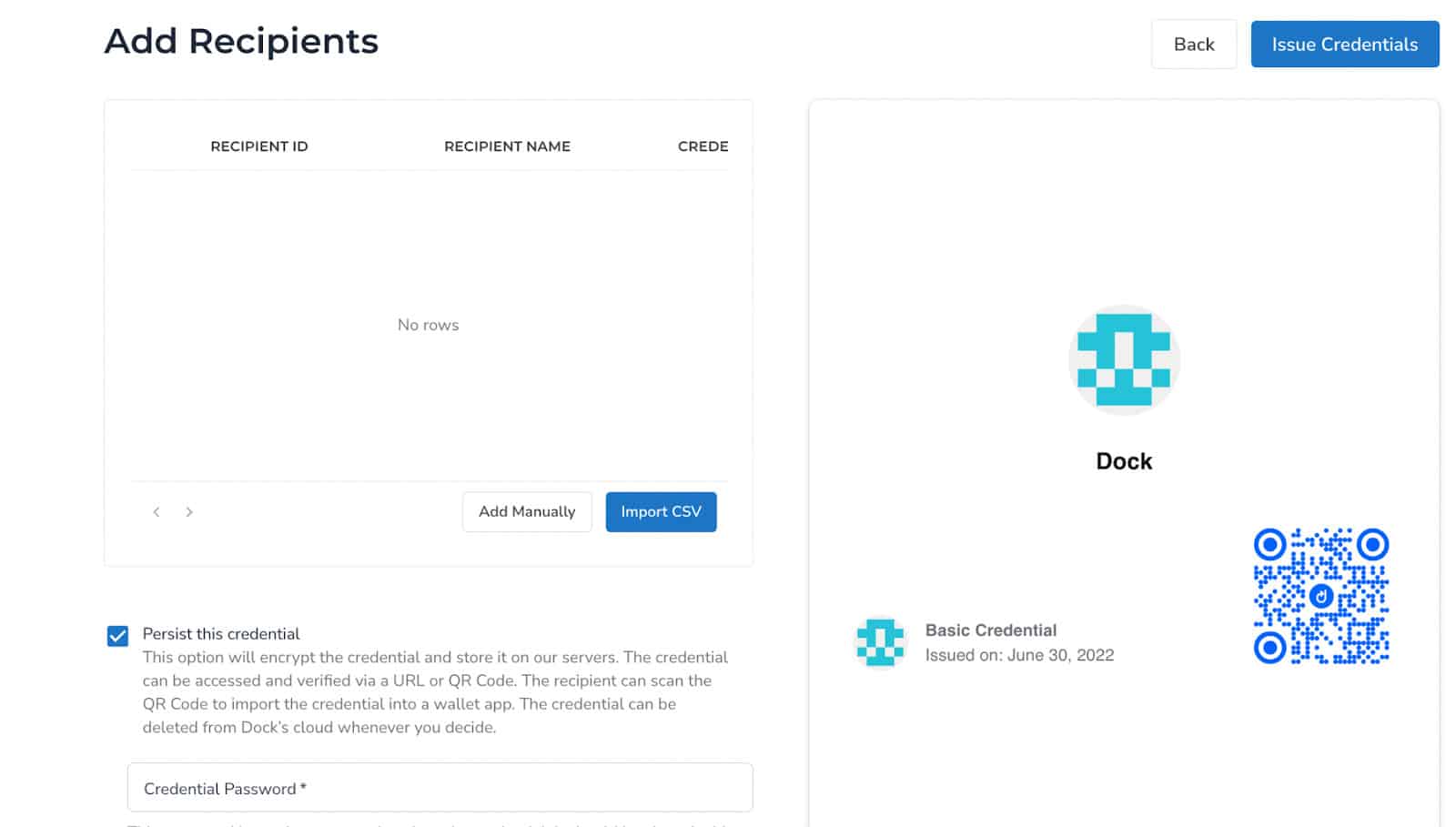Click the credential QR code
Screen dimensions: 1456x827
pos(1321,596)
